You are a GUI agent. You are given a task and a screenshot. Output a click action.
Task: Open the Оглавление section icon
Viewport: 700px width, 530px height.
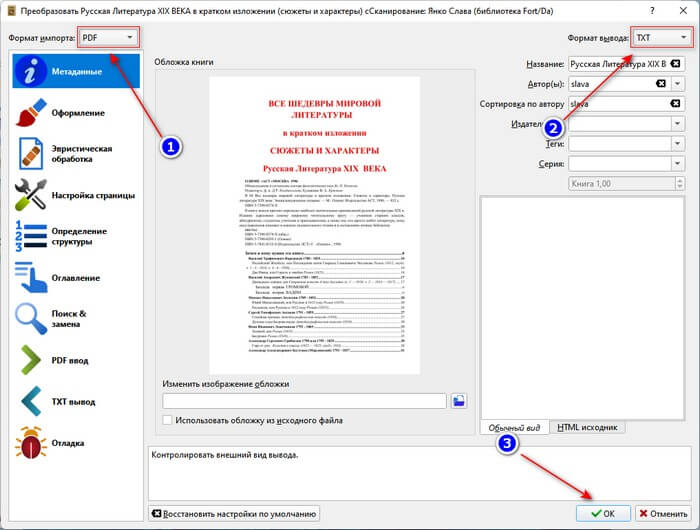(31, 277)
